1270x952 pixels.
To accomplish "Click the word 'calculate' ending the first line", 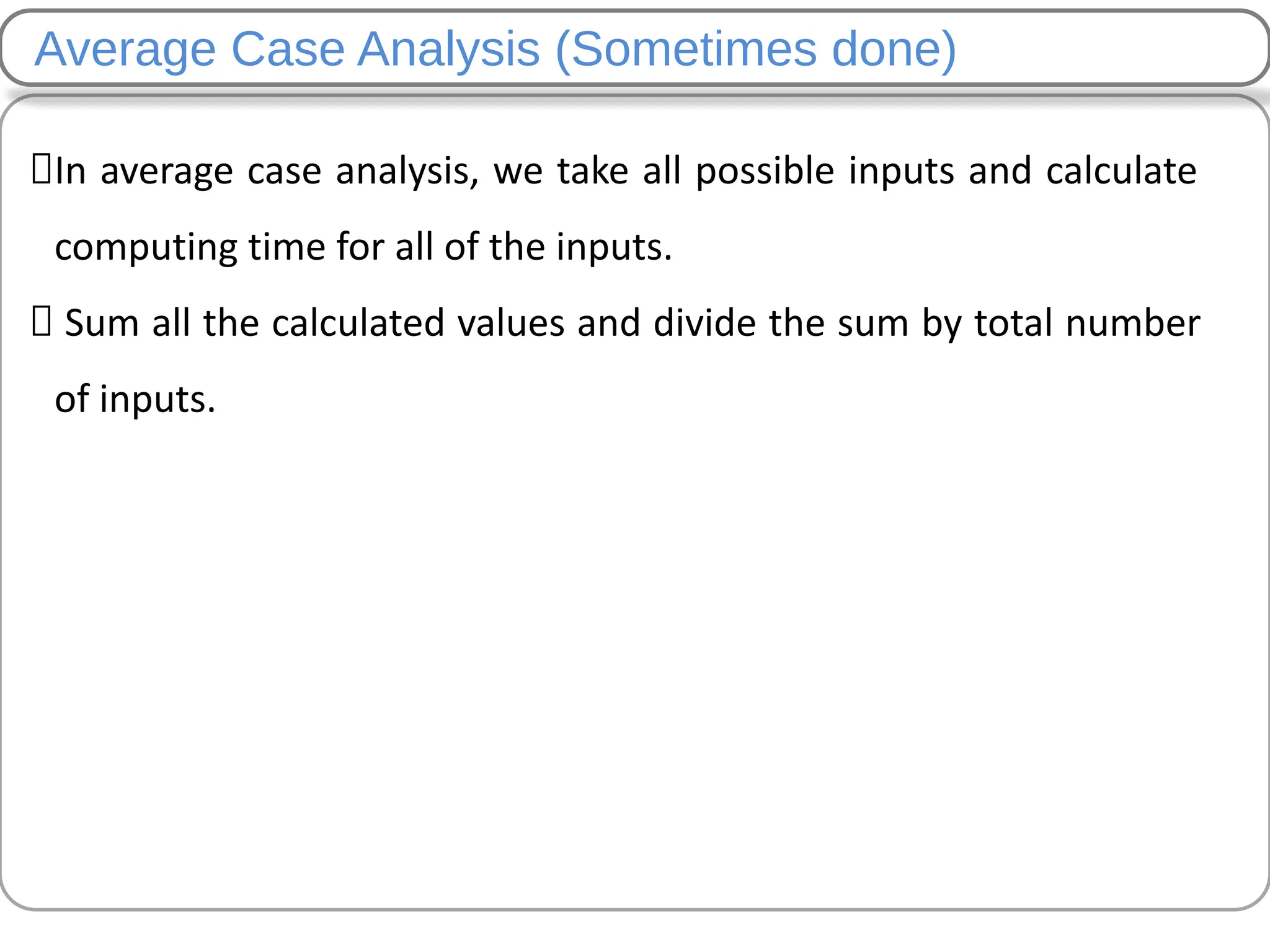I will click(x=1121, y=172).
